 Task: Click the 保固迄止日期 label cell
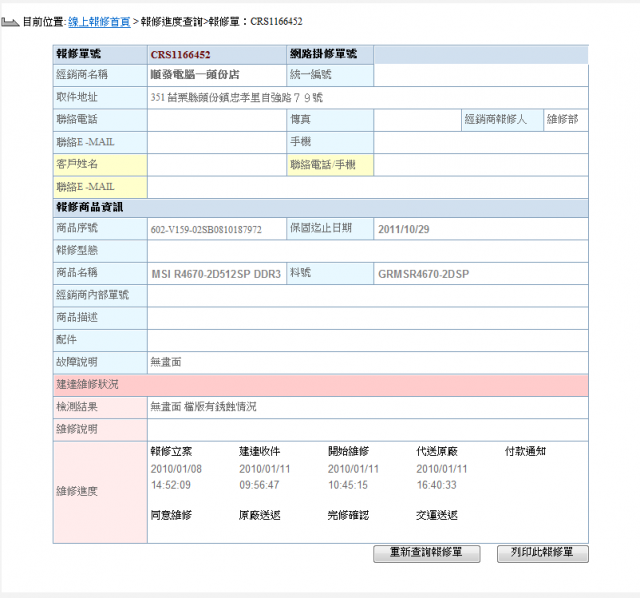click(330, 229)
